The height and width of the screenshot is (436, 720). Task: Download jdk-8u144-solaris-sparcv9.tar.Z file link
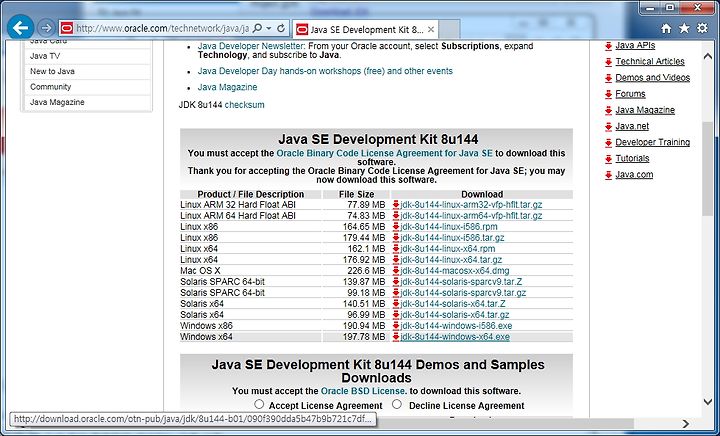[461, 282]
